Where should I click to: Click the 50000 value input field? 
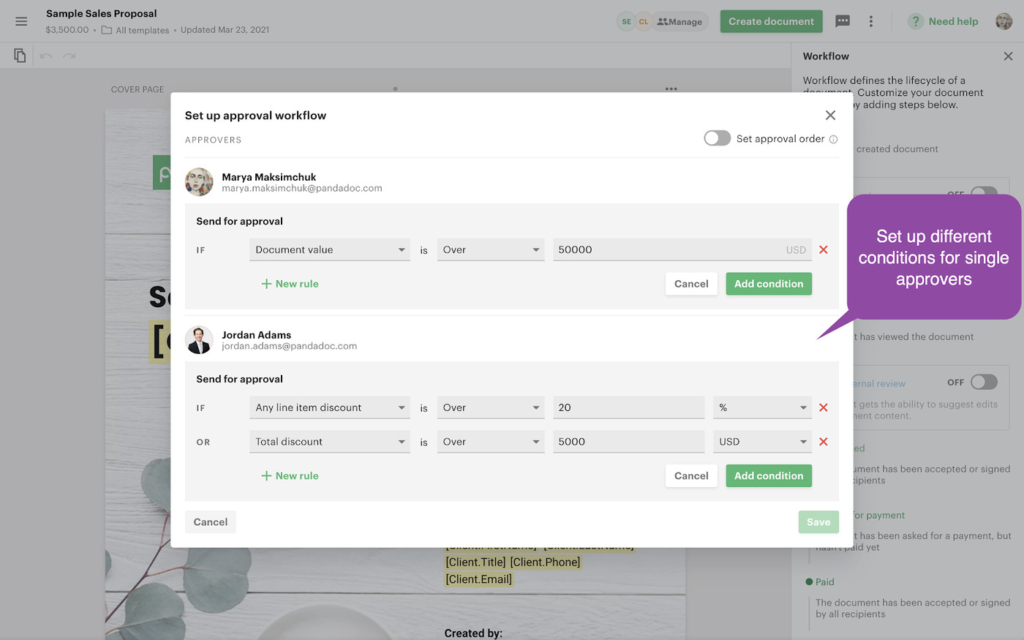(x=650, y=249)
